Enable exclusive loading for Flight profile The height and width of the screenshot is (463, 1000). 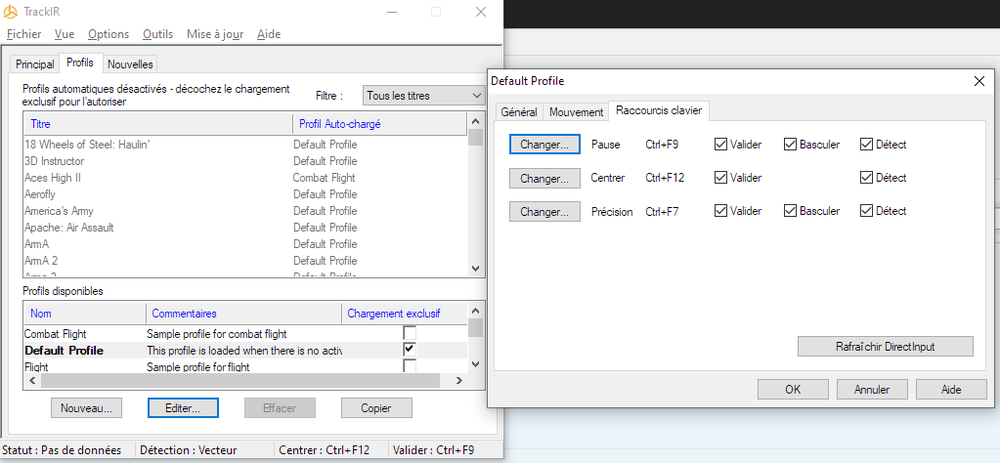tap(410, 366)
